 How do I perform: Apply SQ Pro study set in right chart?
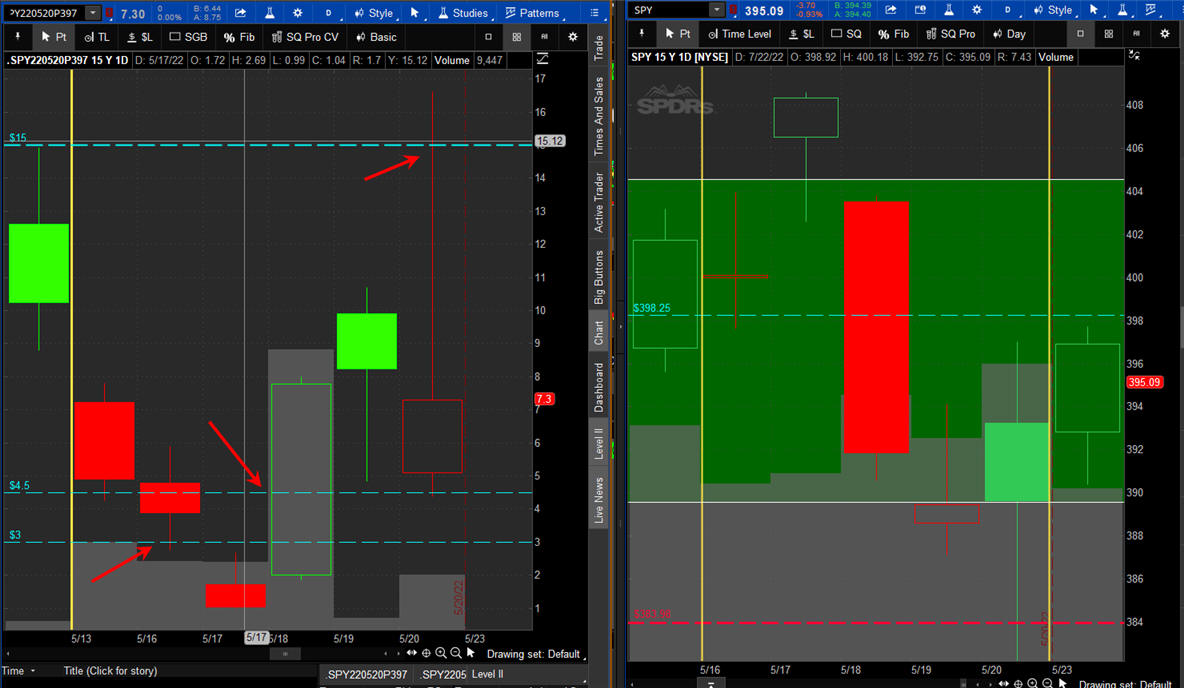(951, 33)
